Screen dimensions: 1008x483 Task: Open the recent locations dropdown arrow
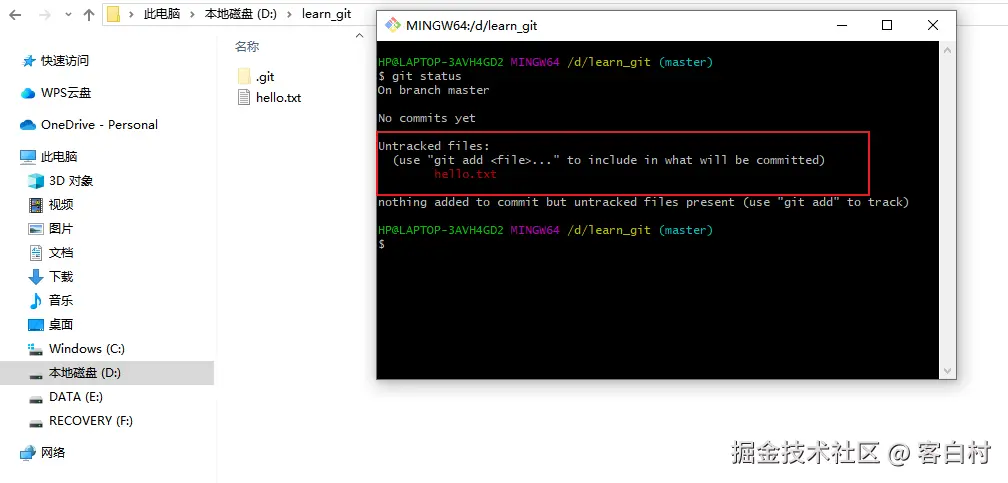pyautogui.click(x=68, y=15)
